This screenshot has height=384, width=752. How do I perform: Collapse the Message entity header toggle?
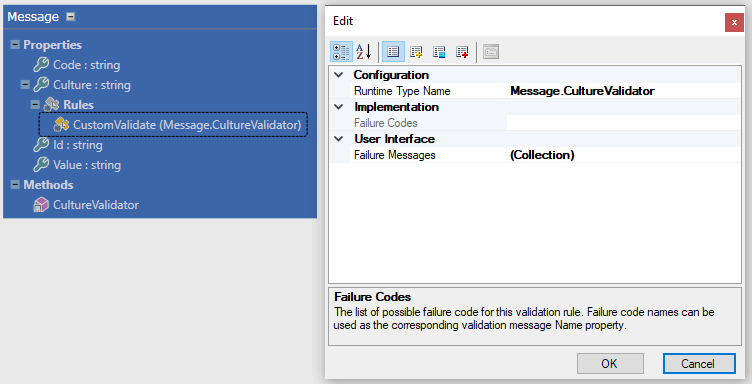pyautogui.click(x=70, y=17)
